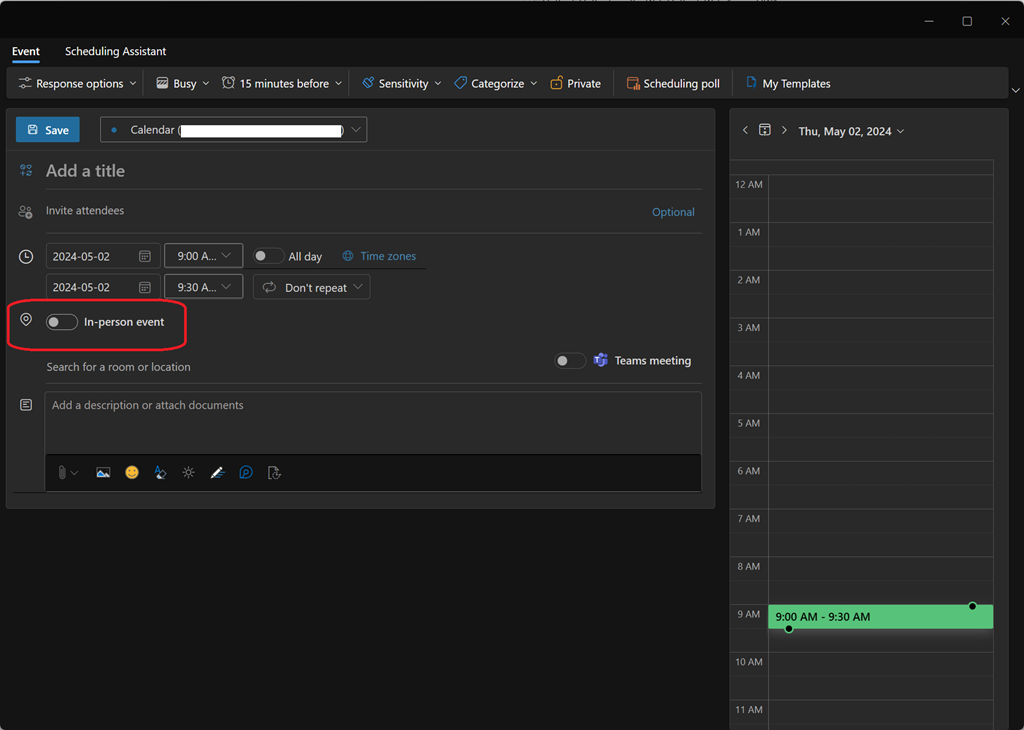The width and height of the screenshot is (1024, 730).
Task: Open the Response options menu
Action: point(78,84)
